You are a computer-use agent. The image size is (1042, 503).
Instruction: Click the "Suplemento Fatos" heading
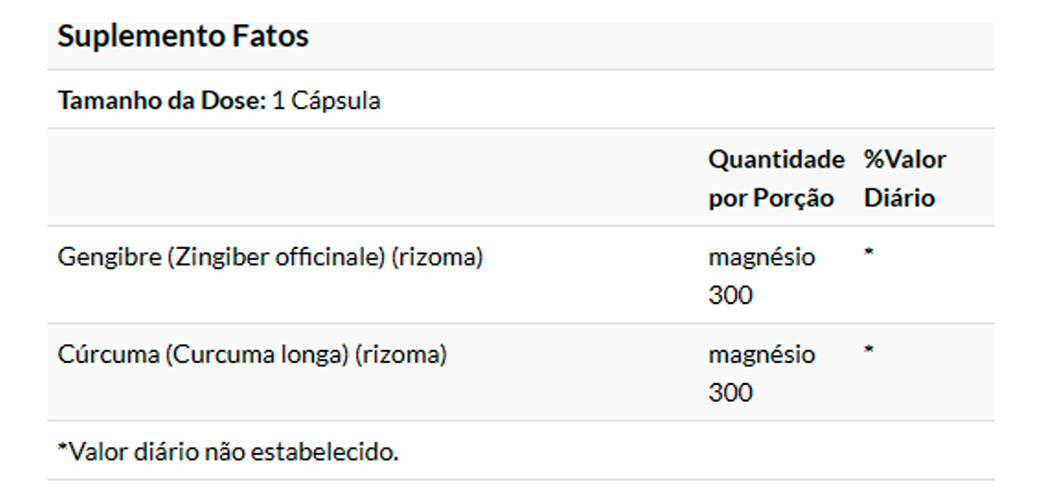183,37
